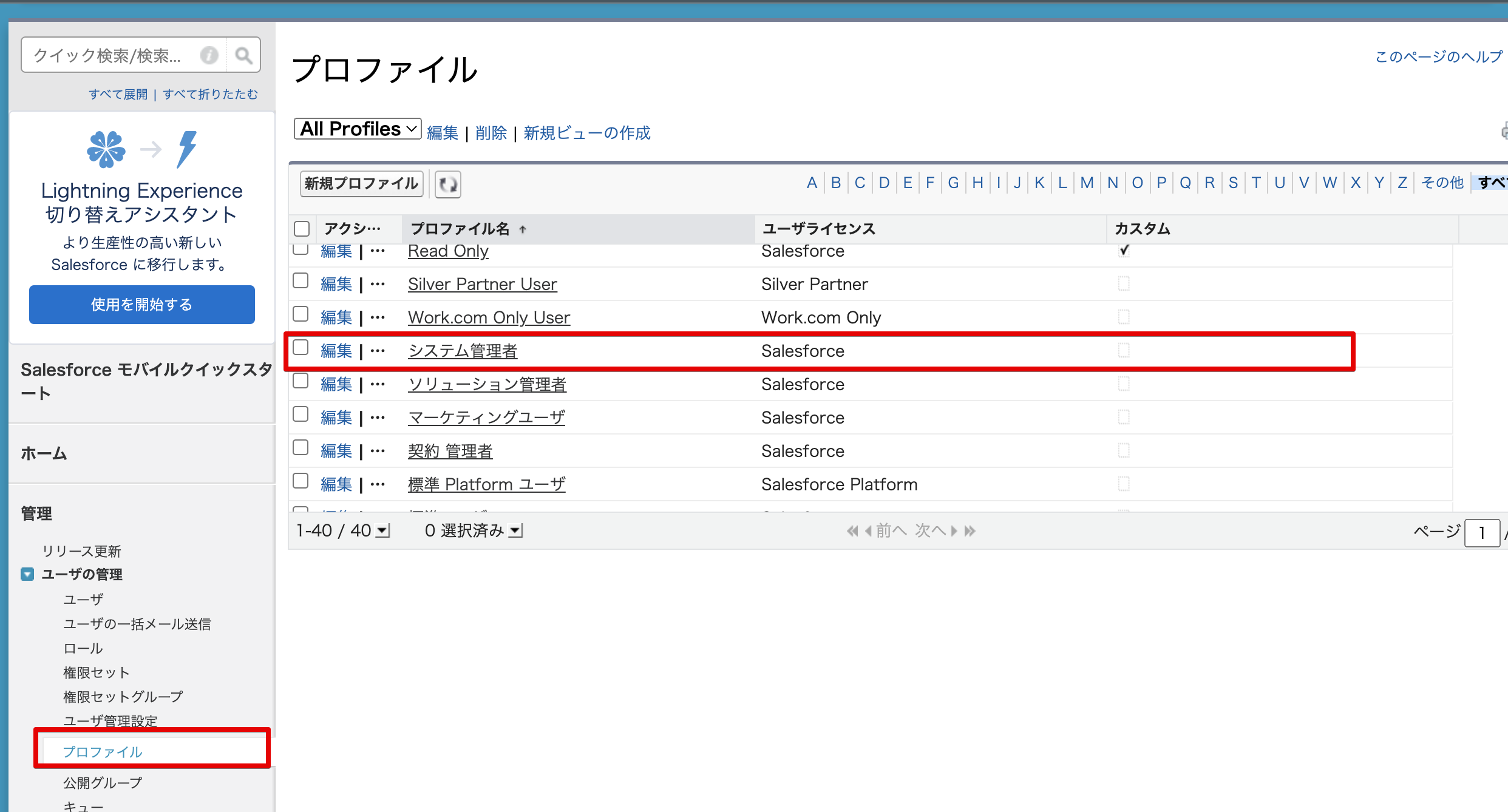Image resolution: width=1508 pixels, height=812 pixels.
Task: Click the info icon in quick search box
Action: pyautogui.click(x=209, y=56)
